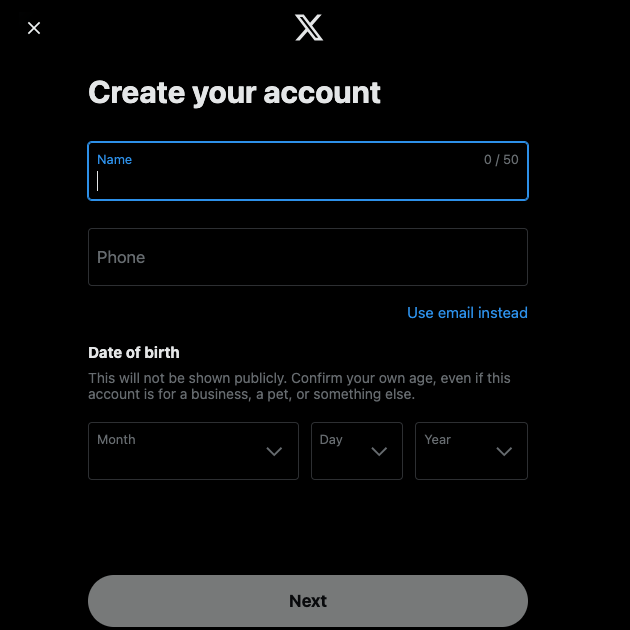Viewport: 630px width, 630px height.
Task: Click the Next button
Action: (308, 601)
